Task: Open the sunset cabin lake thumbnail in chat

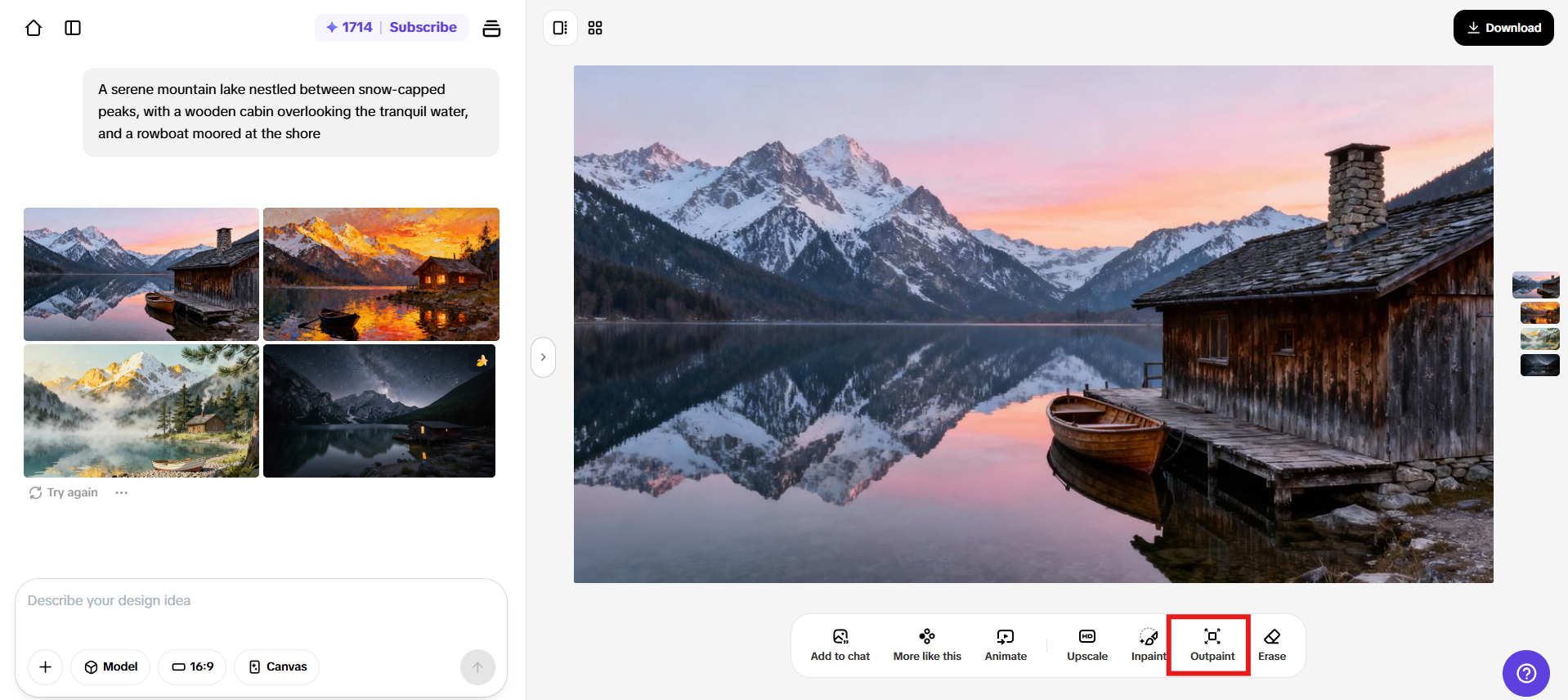Action: (141, 274)
